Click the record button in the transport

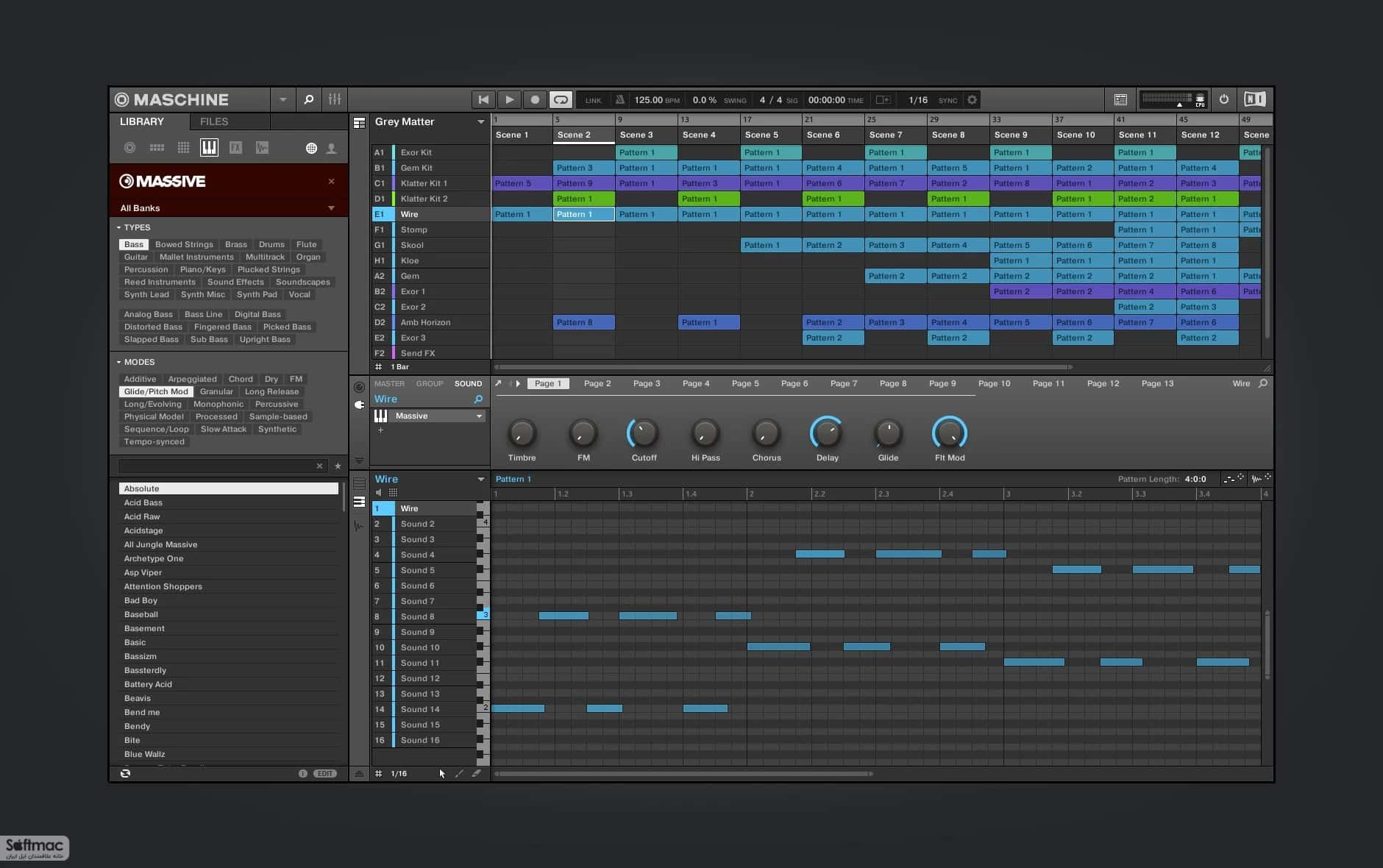tap(535, 99)
